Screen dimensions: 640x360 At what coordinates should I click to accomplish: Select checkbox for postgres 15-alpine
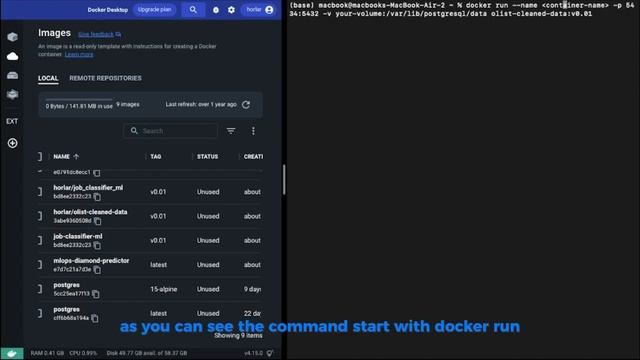click(x=40, y=289)
